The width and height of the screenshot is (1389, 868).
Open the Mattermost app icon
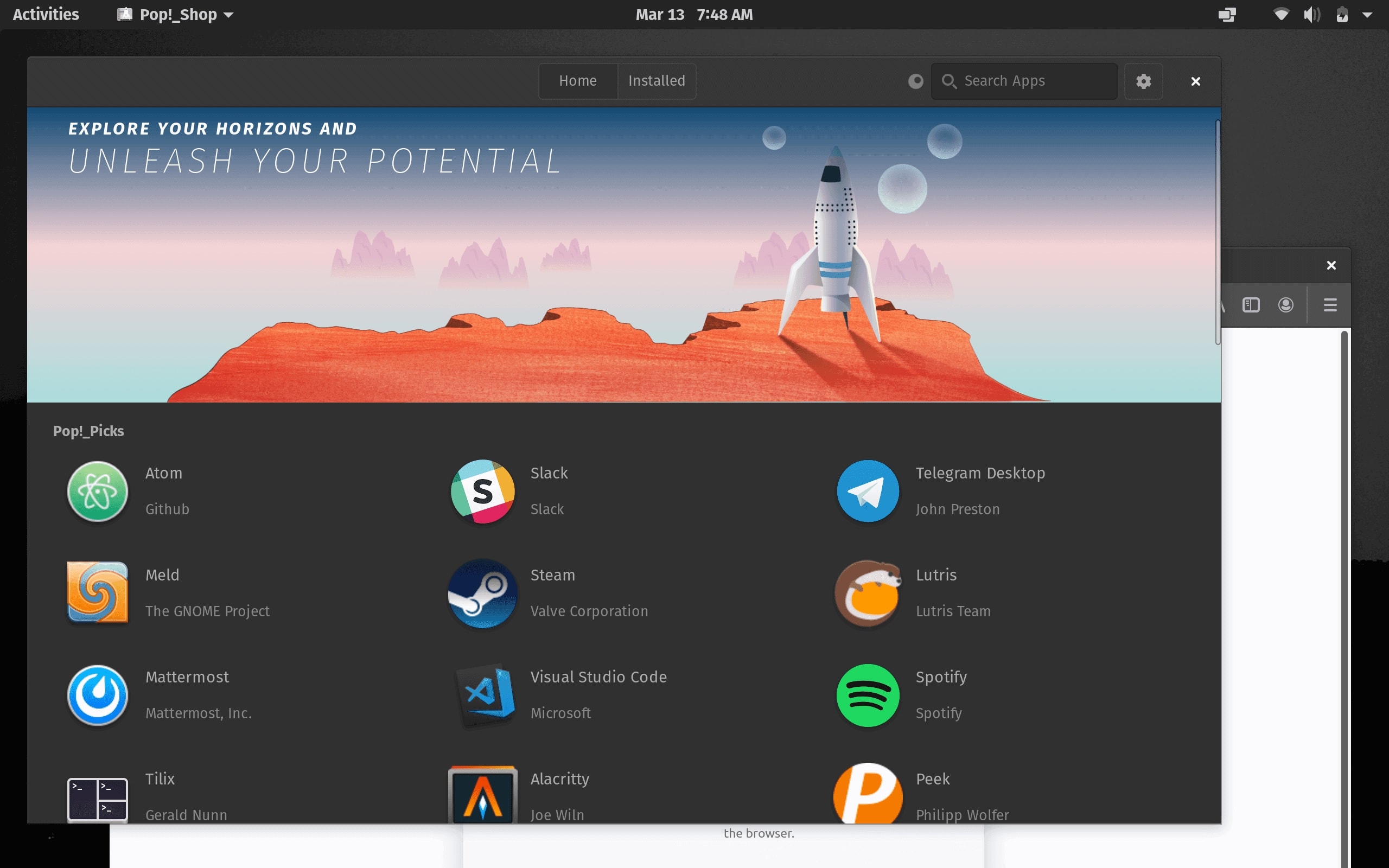pos(98,695)
